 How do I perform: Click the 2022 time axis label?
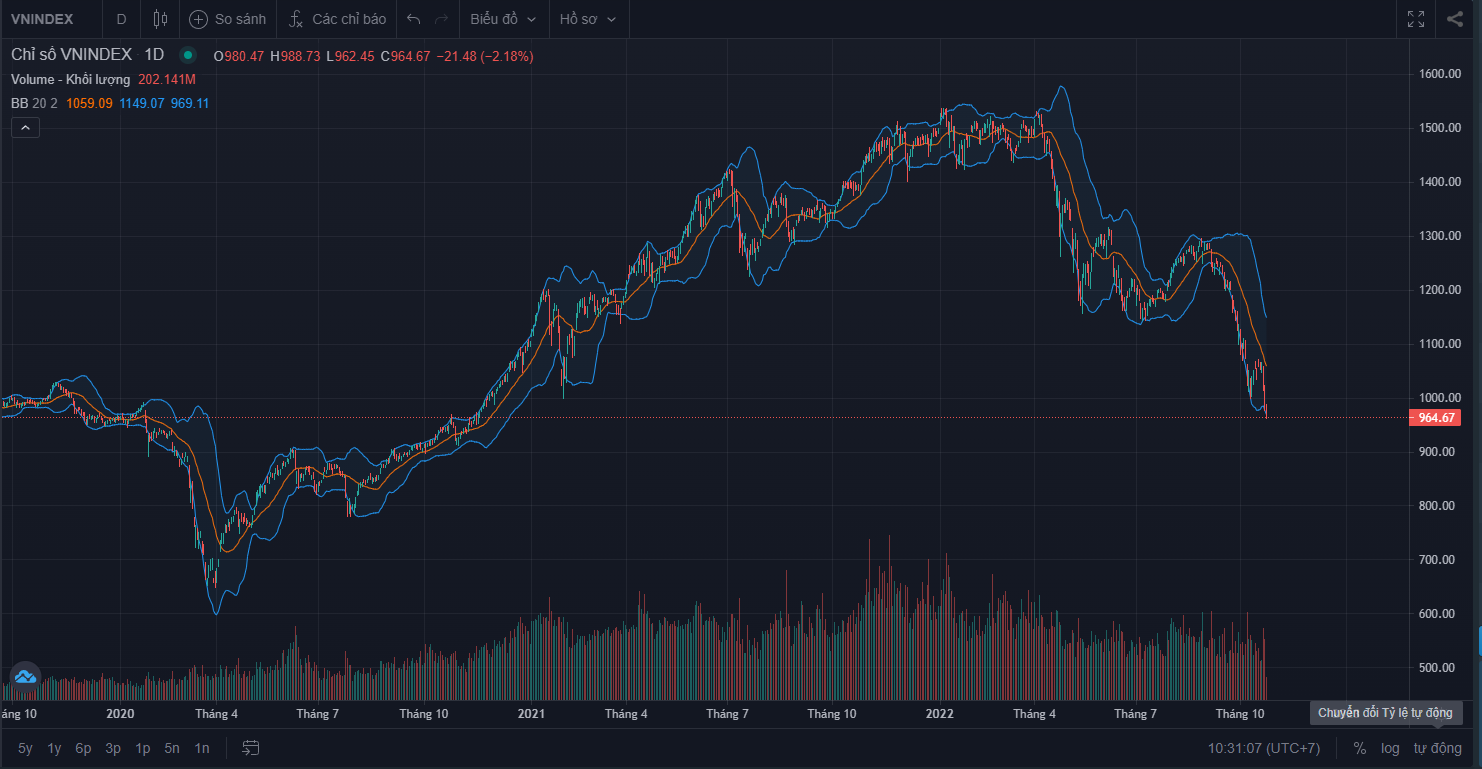(x=940, y=714)
